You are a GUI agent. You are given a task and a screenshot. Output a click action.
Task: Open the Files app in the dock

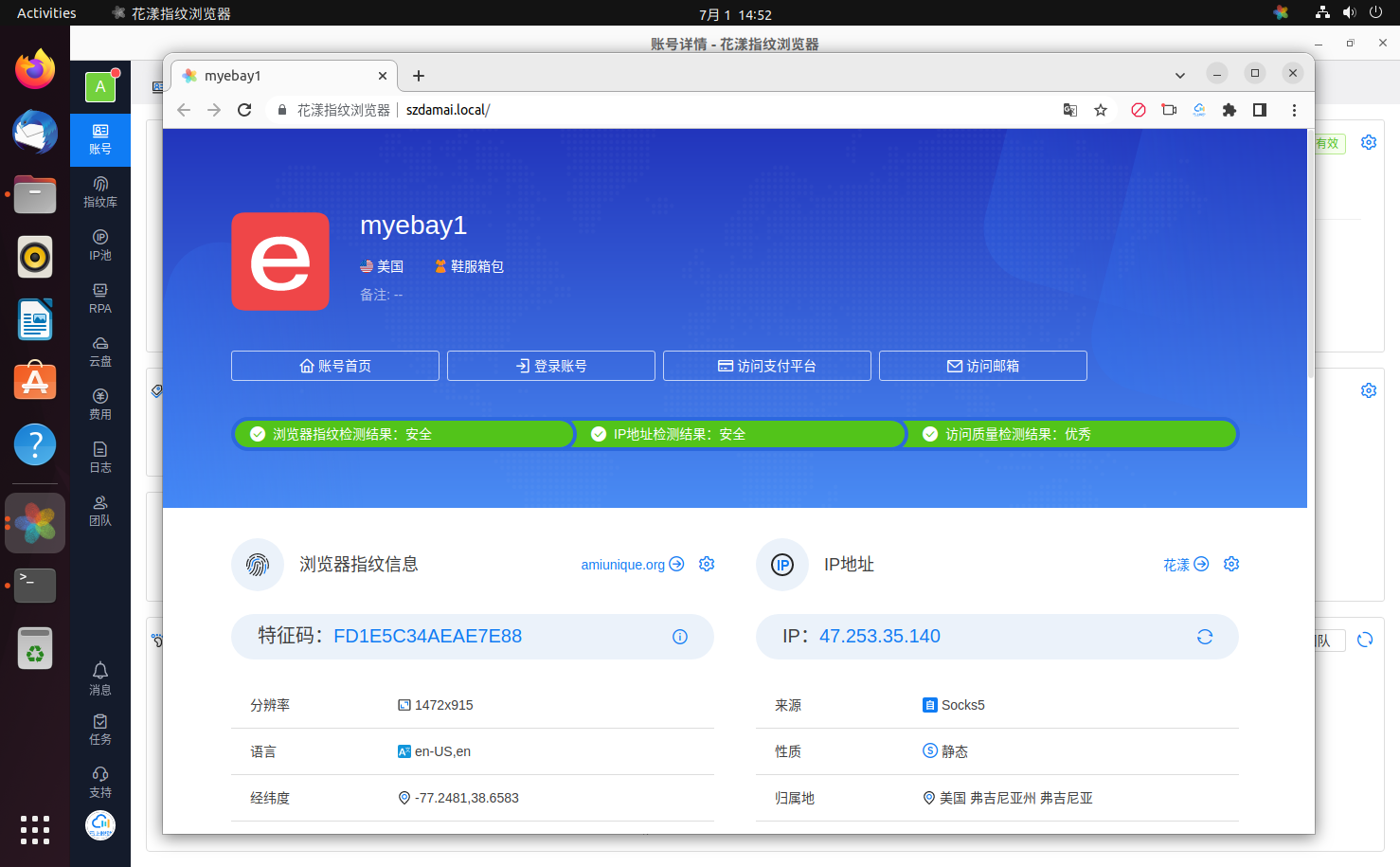pyautogui.click(x=35, y=194)
